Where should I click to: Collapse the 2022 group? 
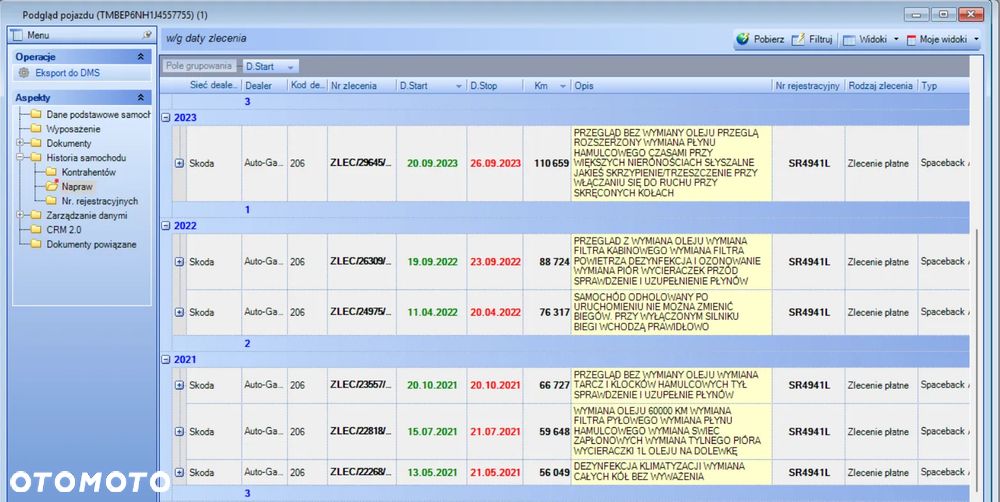(x=166, y=226)
